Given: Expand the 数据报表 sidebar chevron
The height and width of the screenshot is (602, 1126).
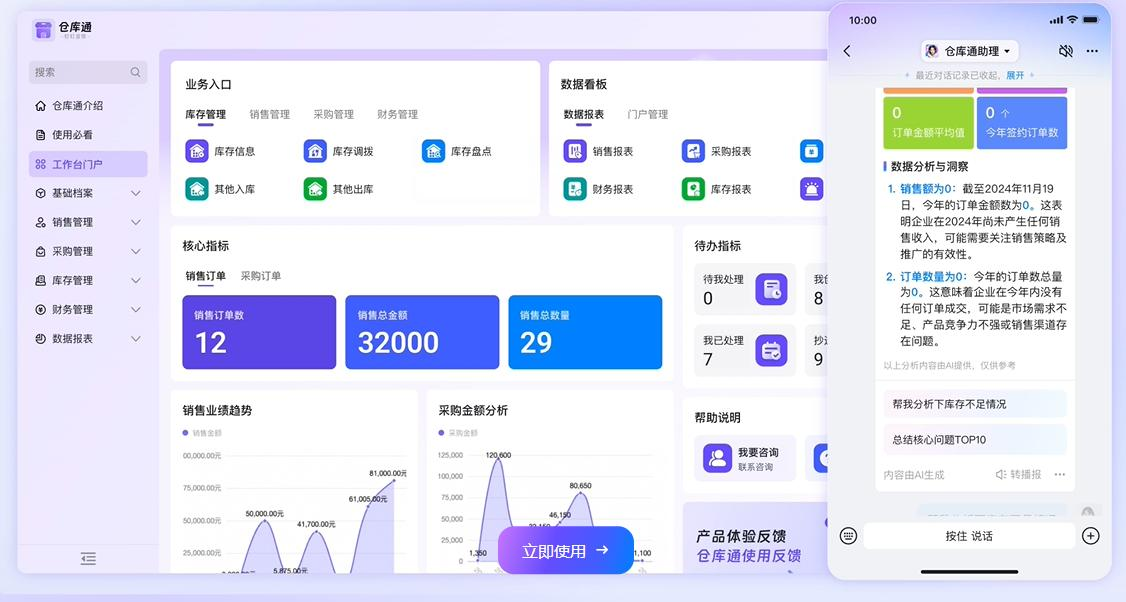Looking at the screenshot, I should (136, 338).
